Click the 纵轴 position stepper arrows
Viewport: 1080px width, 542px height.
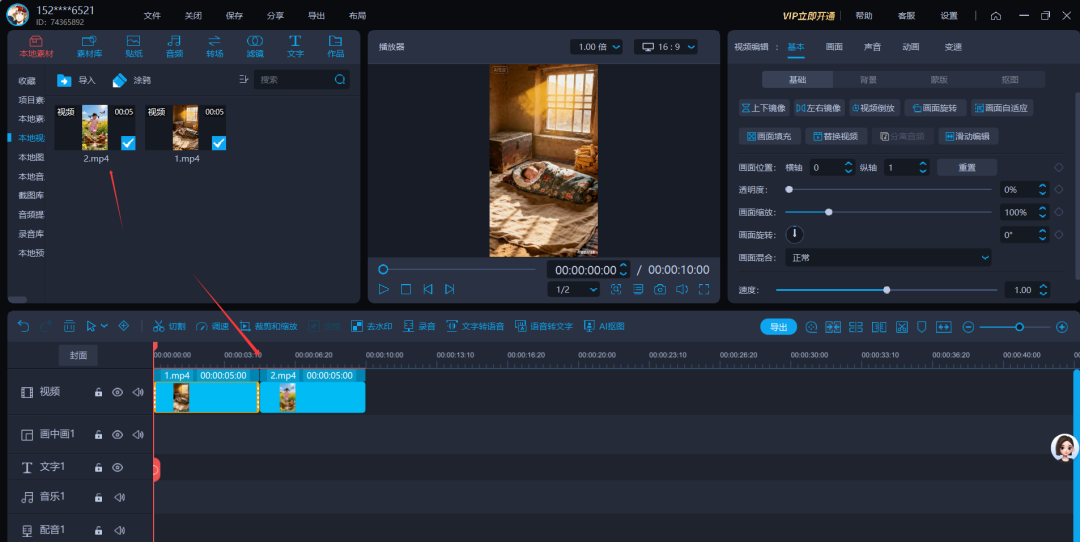(923, 167)
